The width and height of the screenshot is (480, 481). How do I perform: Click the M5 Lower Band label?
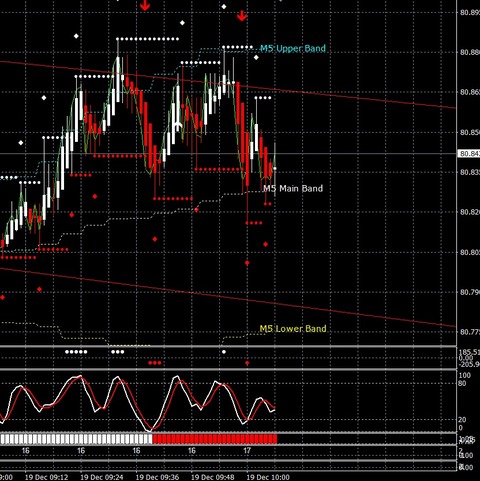click(293, 329)
